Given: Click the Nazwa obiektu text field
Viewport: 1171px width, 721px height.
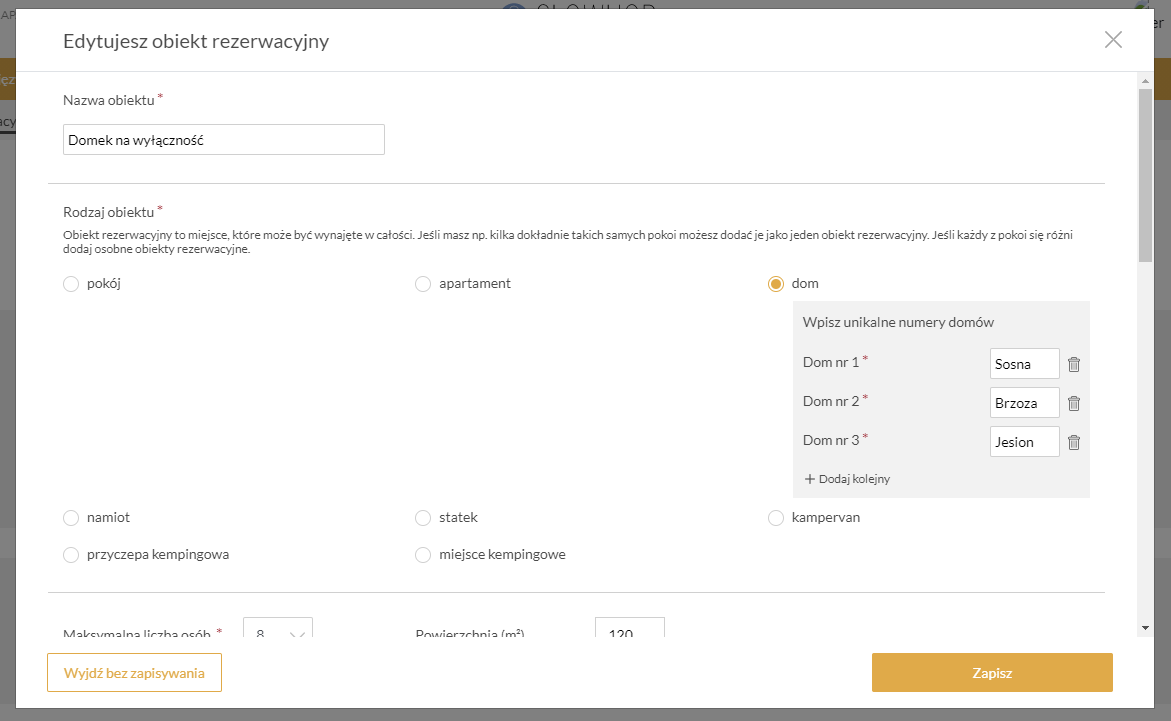Looking at the screenshot, I should click(223, 141).
